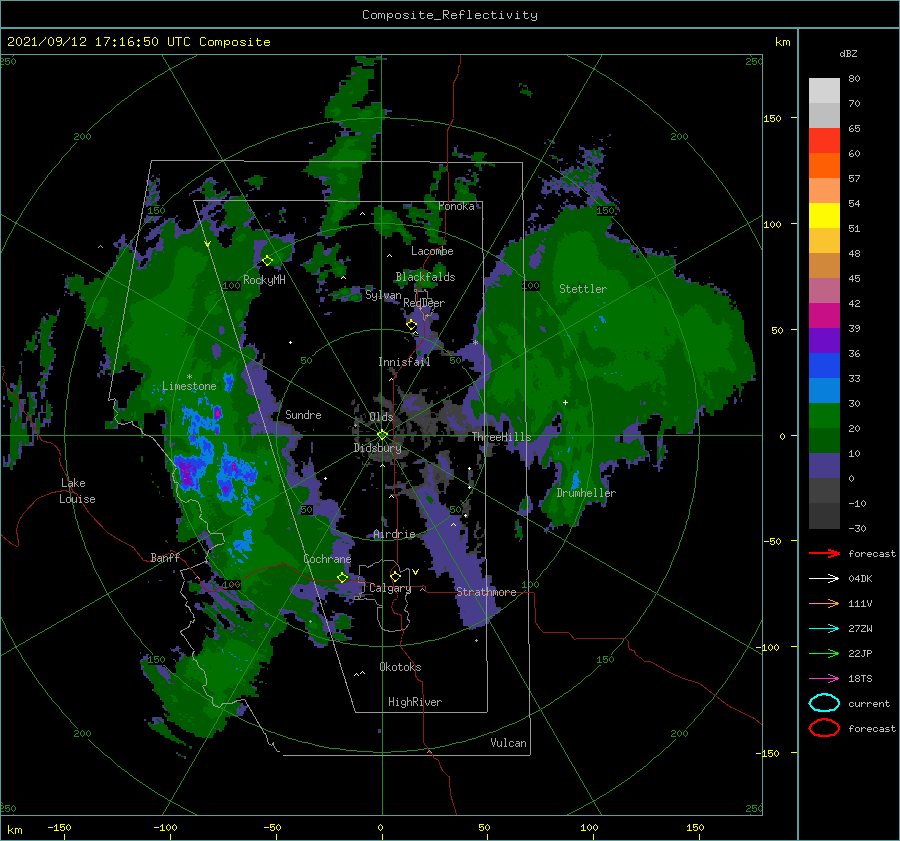Click the Strathmore city label
The width and height of the screenshot is (900, 841).
click(486, 592)
